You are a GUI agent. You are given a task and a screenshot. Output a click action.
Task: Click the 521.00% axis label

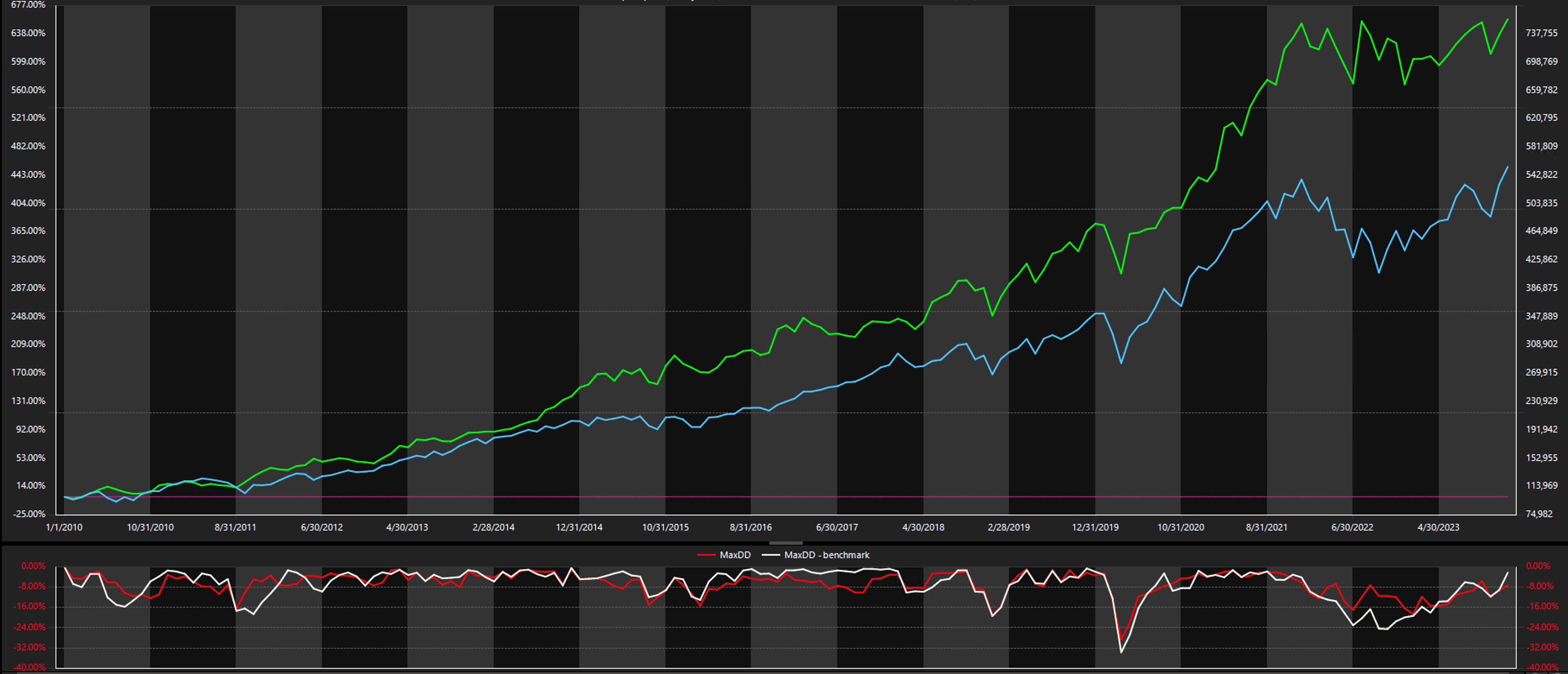[x=28, y=117]
